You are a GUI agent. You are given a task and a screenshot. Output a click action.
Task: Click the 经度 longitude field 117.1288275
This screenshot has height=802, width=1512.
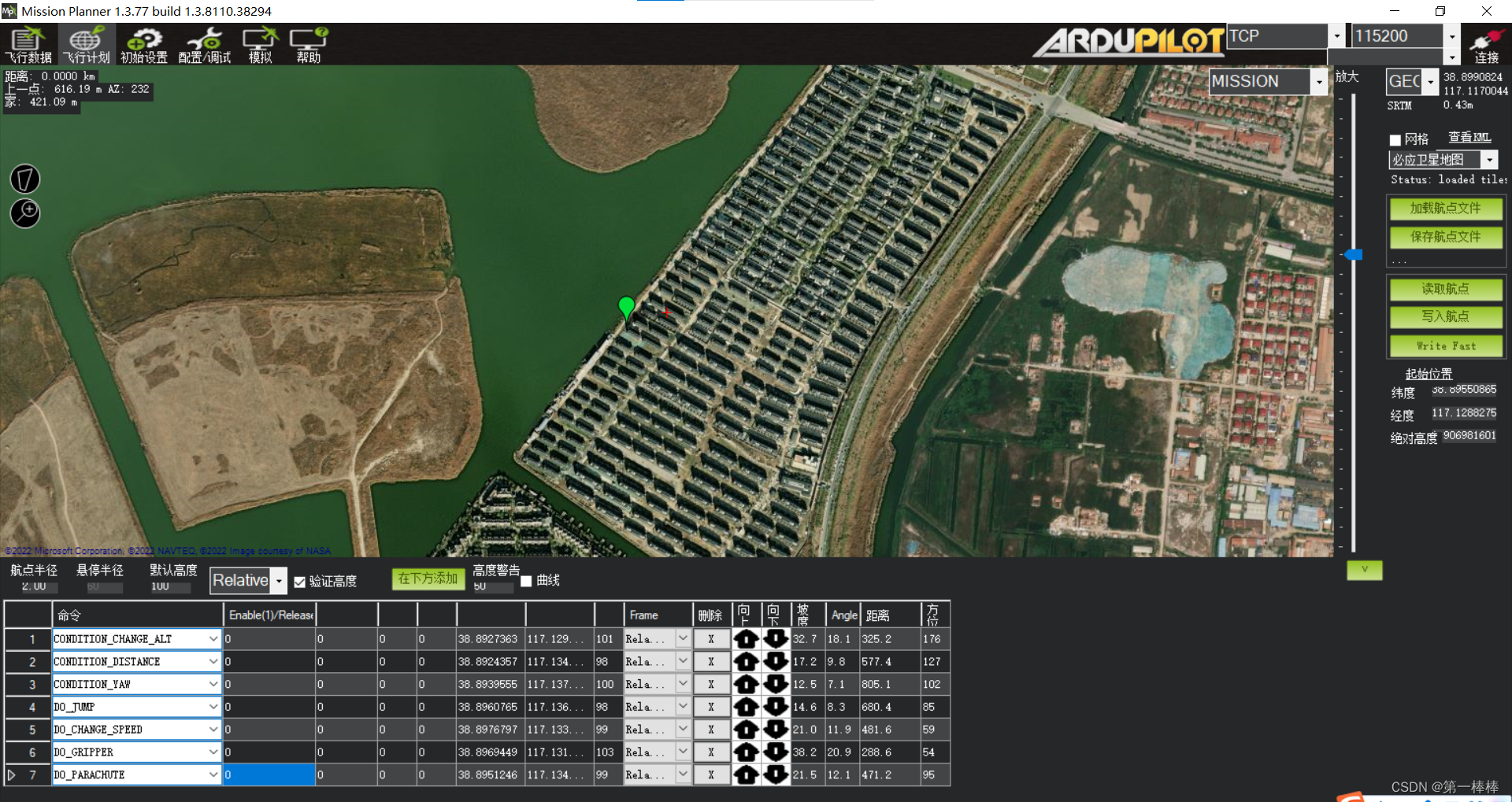pyautogui.click(x=1464, y=413)
